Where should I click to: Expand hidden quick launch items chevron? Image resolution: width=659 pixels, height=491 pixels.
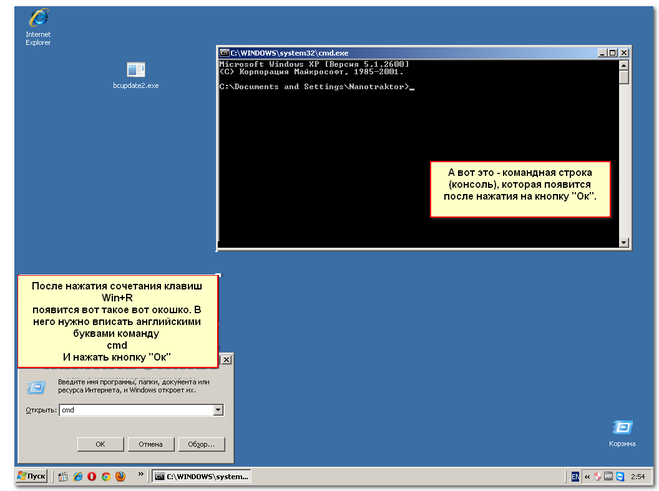[x=140, y=475]
